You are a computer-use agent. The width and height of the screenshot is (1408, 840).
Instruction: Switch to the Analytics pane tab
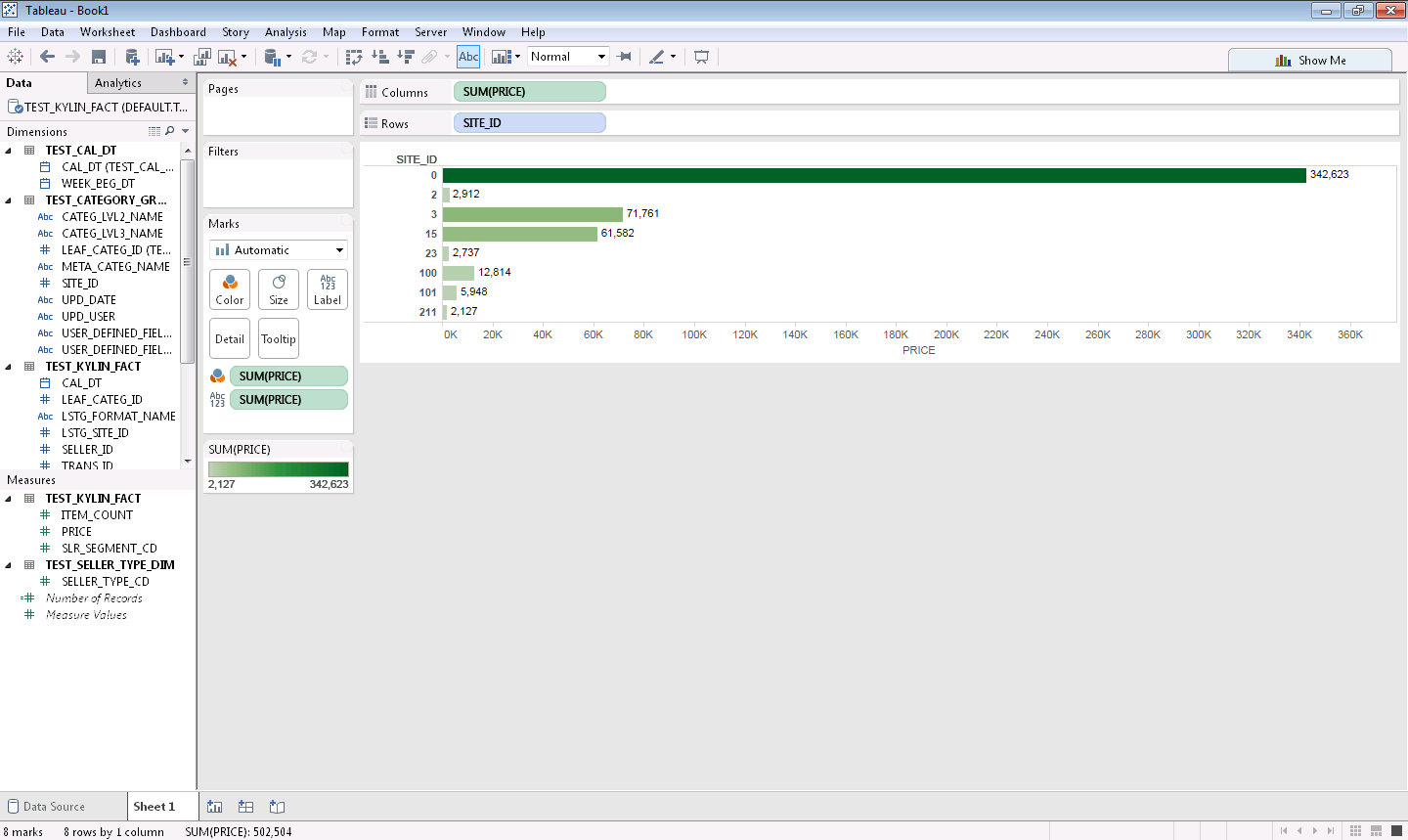click(118, 83)
